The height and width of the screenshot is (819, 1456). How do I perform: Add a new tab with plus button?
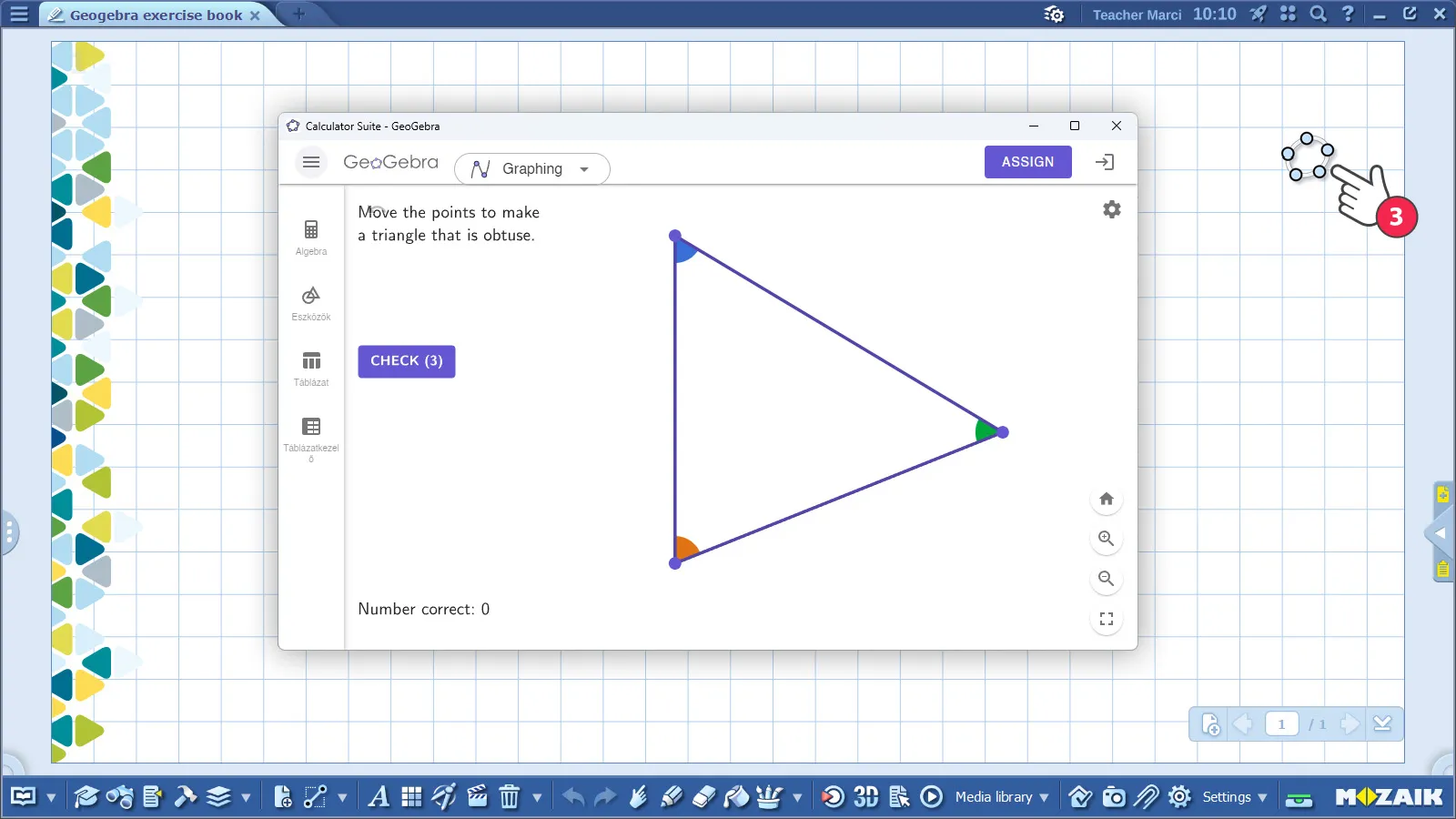(x=298, y=14)
